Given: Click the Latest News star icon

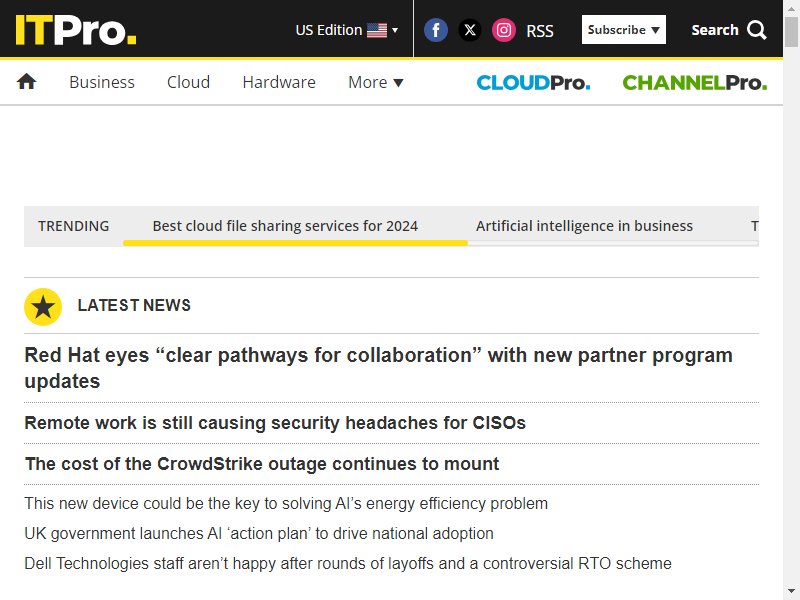Looking at the screenshot, I should click(x=43, y=307).
